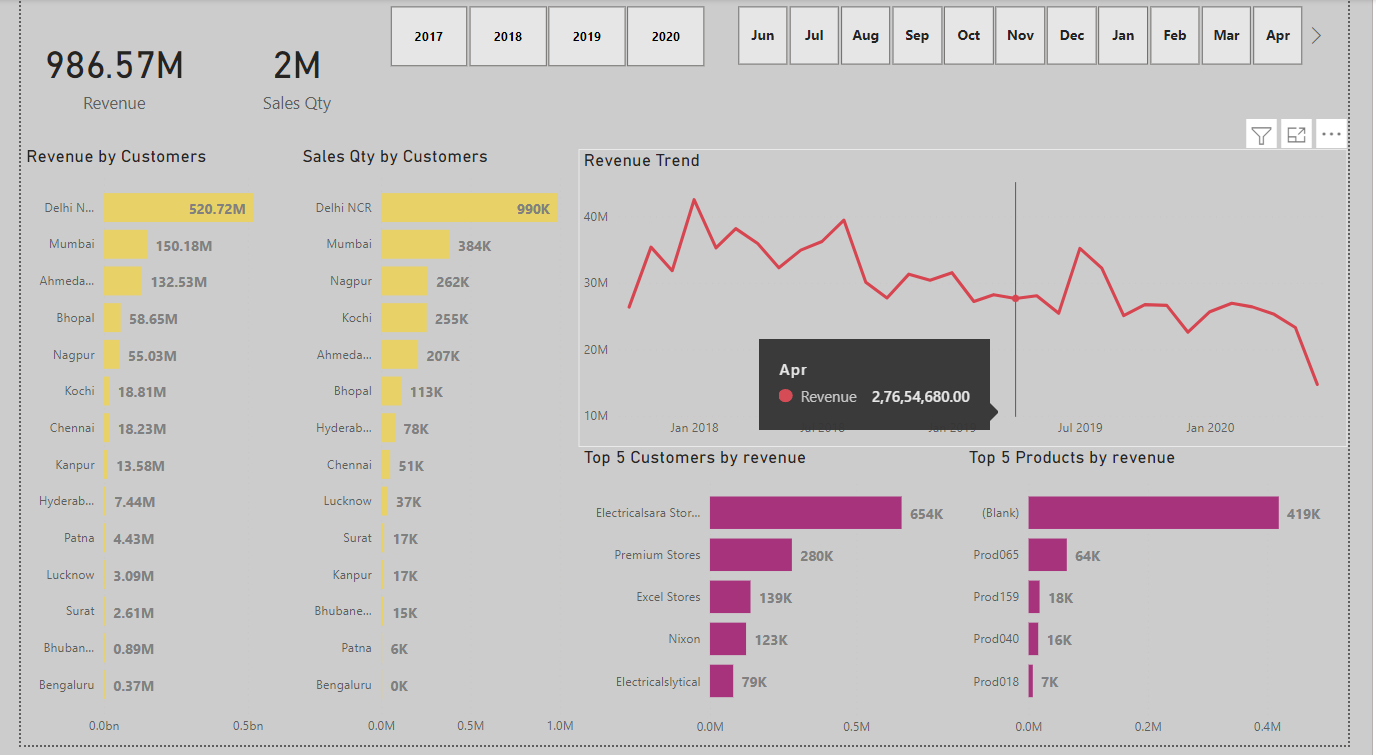Select Jun in the month slicer
Screen dimensions: 1376x755
click(762, 35)
